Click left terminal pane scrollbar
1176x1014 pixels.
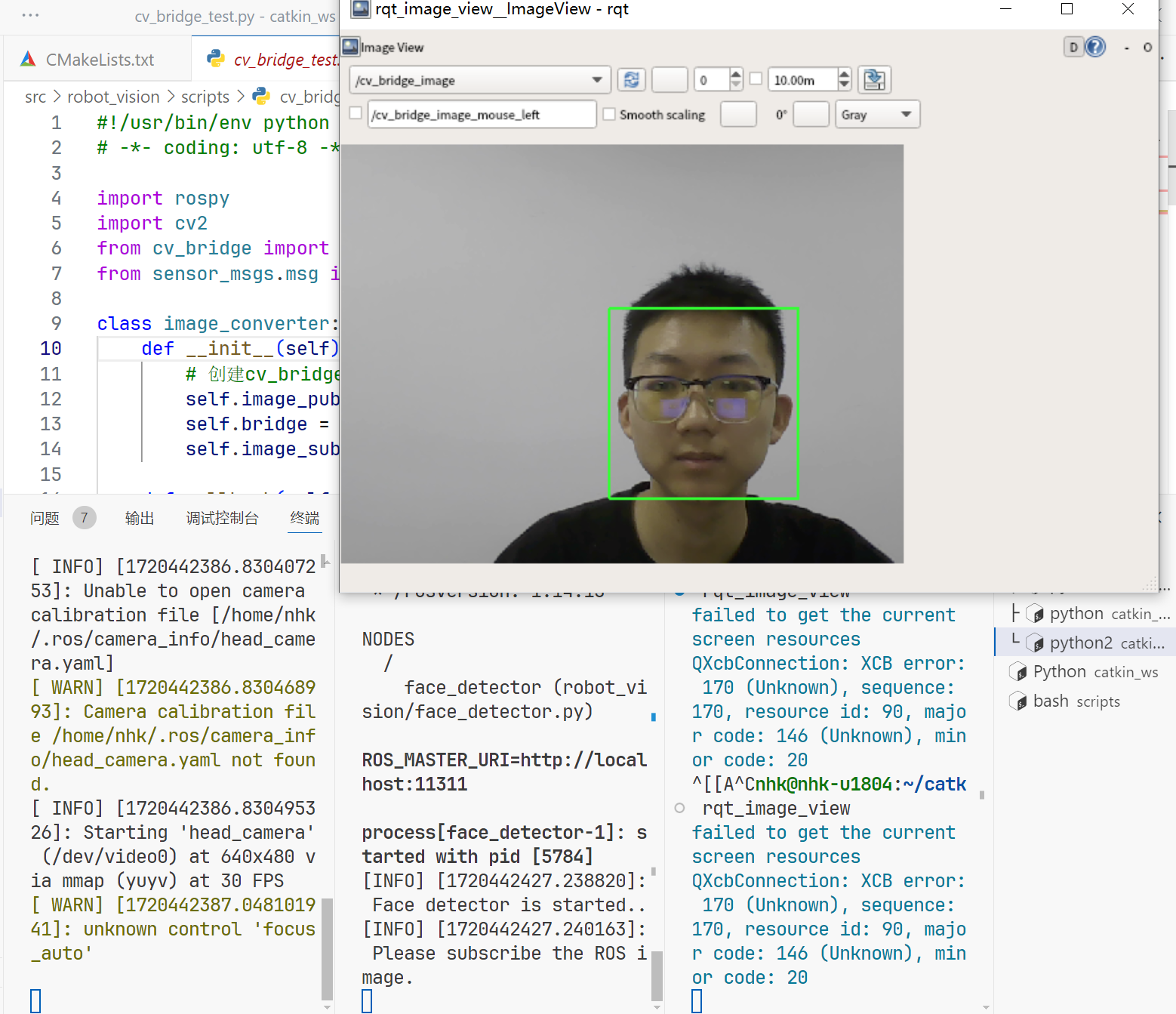pyautogui.click(x=327, y=948)
